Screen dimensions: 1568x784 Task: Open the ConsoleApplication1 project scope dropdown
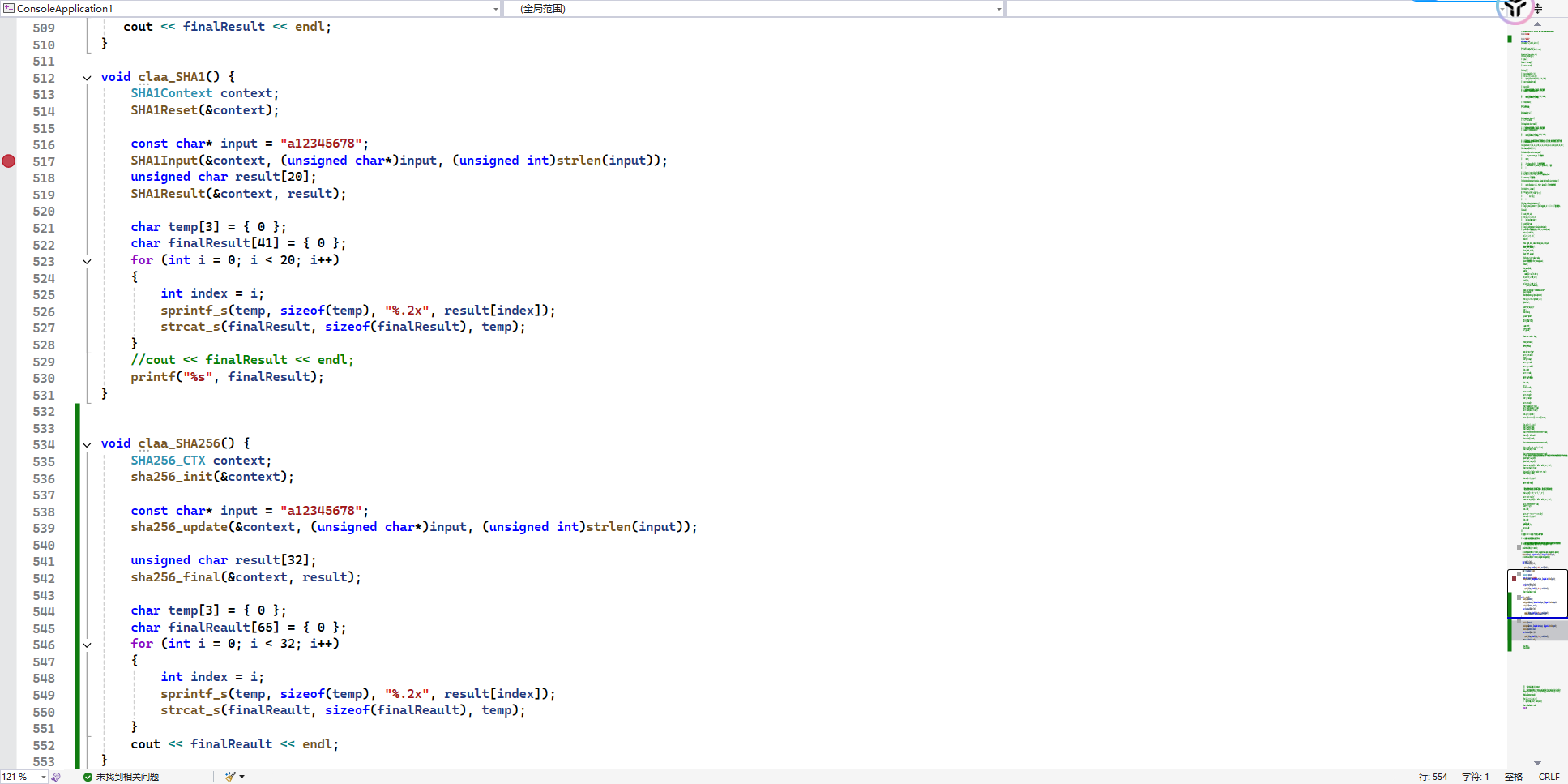pyautogui.click(x=495, y=9)
